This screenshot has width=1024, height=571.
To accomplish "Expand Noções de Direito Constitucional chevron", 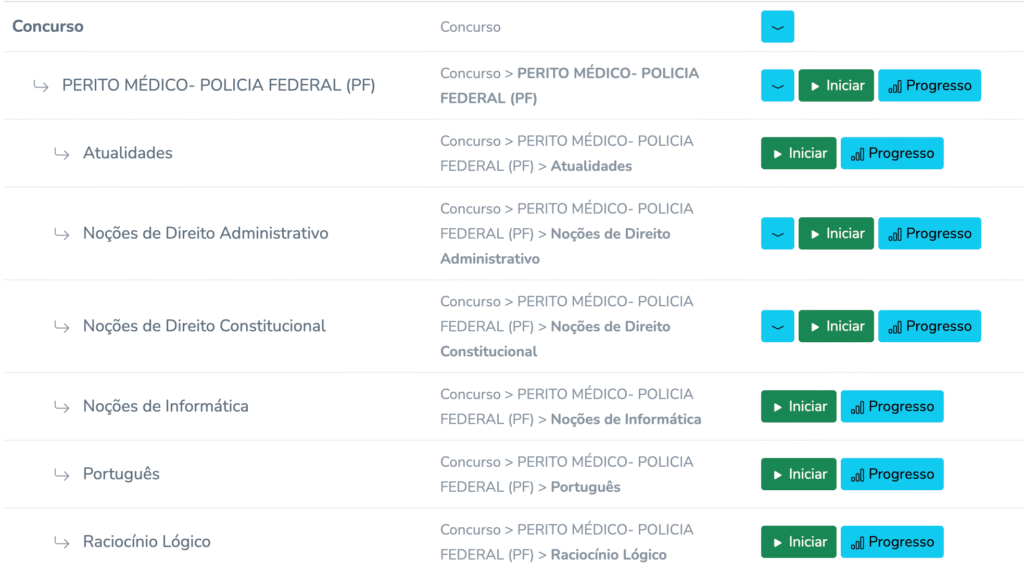I will coord(777,326).
